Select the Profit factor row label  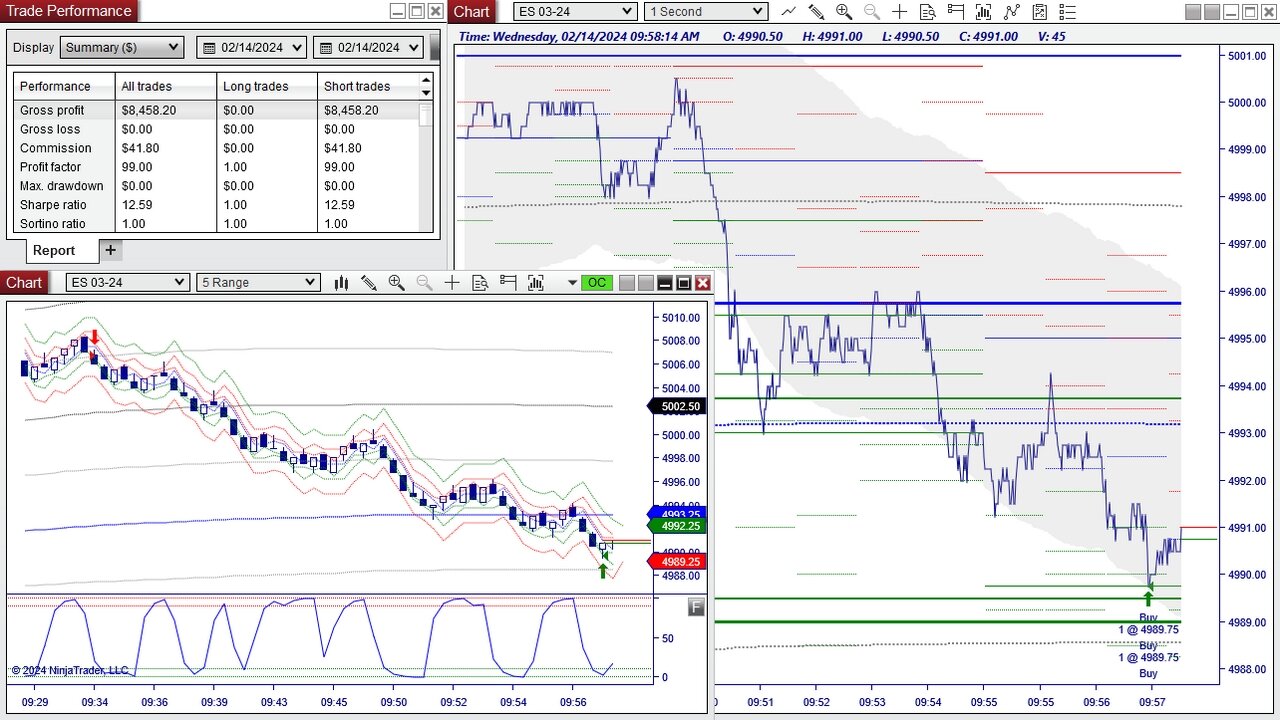click(x=50, y=167)
